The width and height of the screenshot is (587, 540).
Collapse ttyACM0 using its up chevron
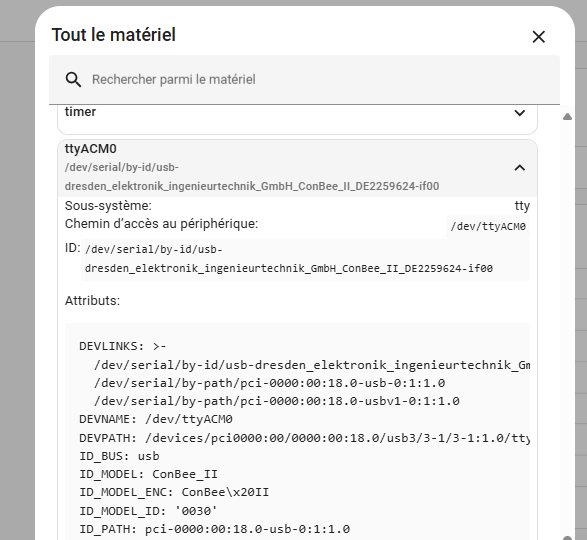(520, 168)
